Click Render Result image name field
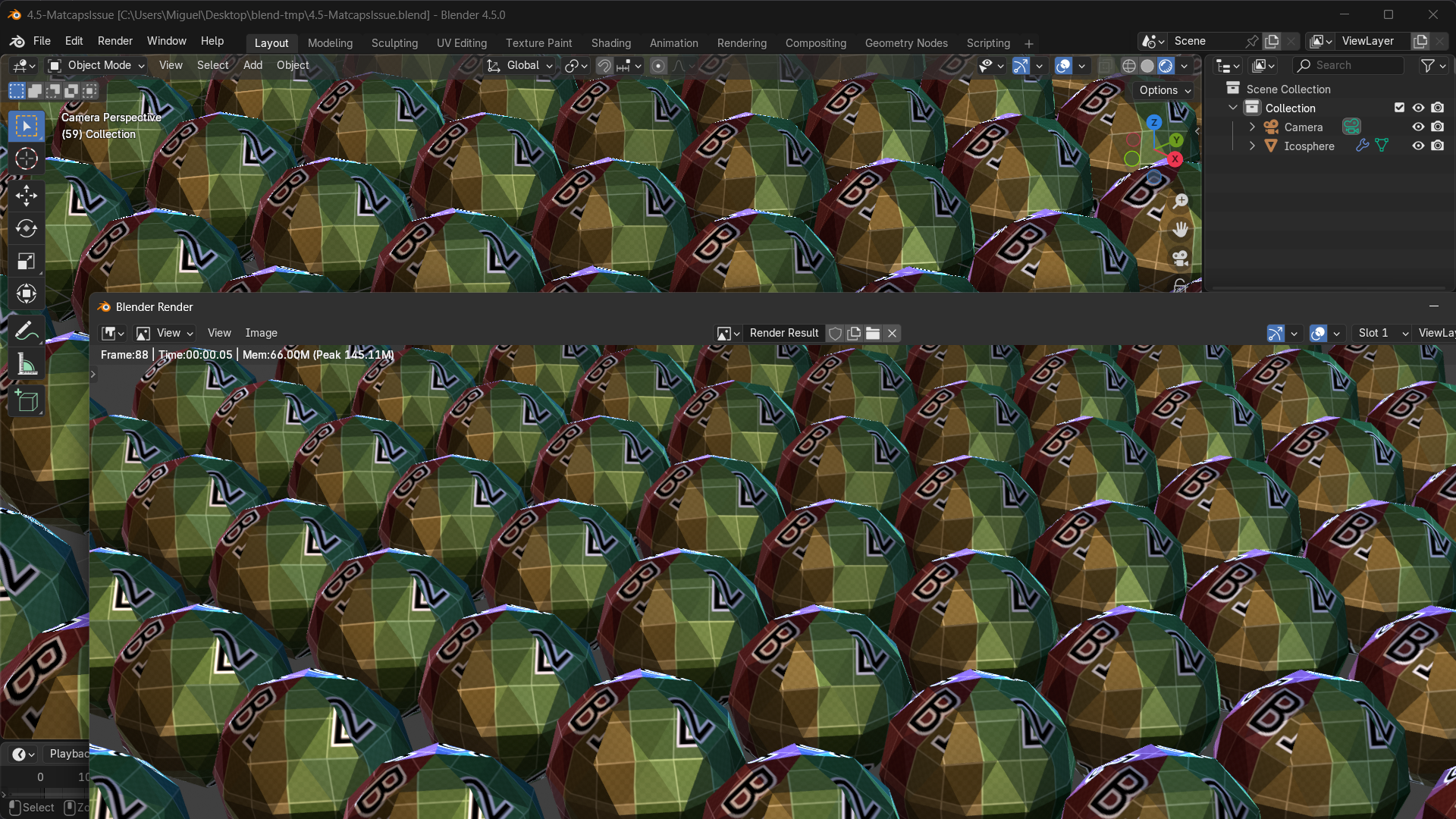The width and height of the screenshot is (1456, 819). 783,333
